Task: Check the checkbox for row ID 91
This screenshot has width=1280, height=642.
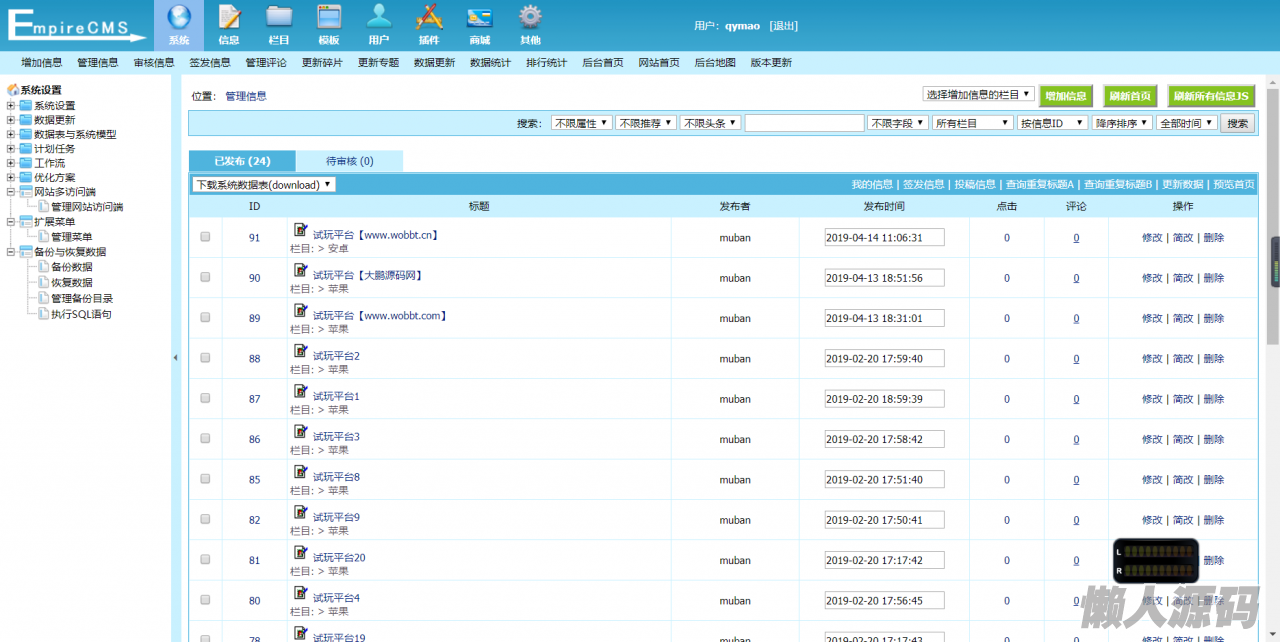Action: 205,237
